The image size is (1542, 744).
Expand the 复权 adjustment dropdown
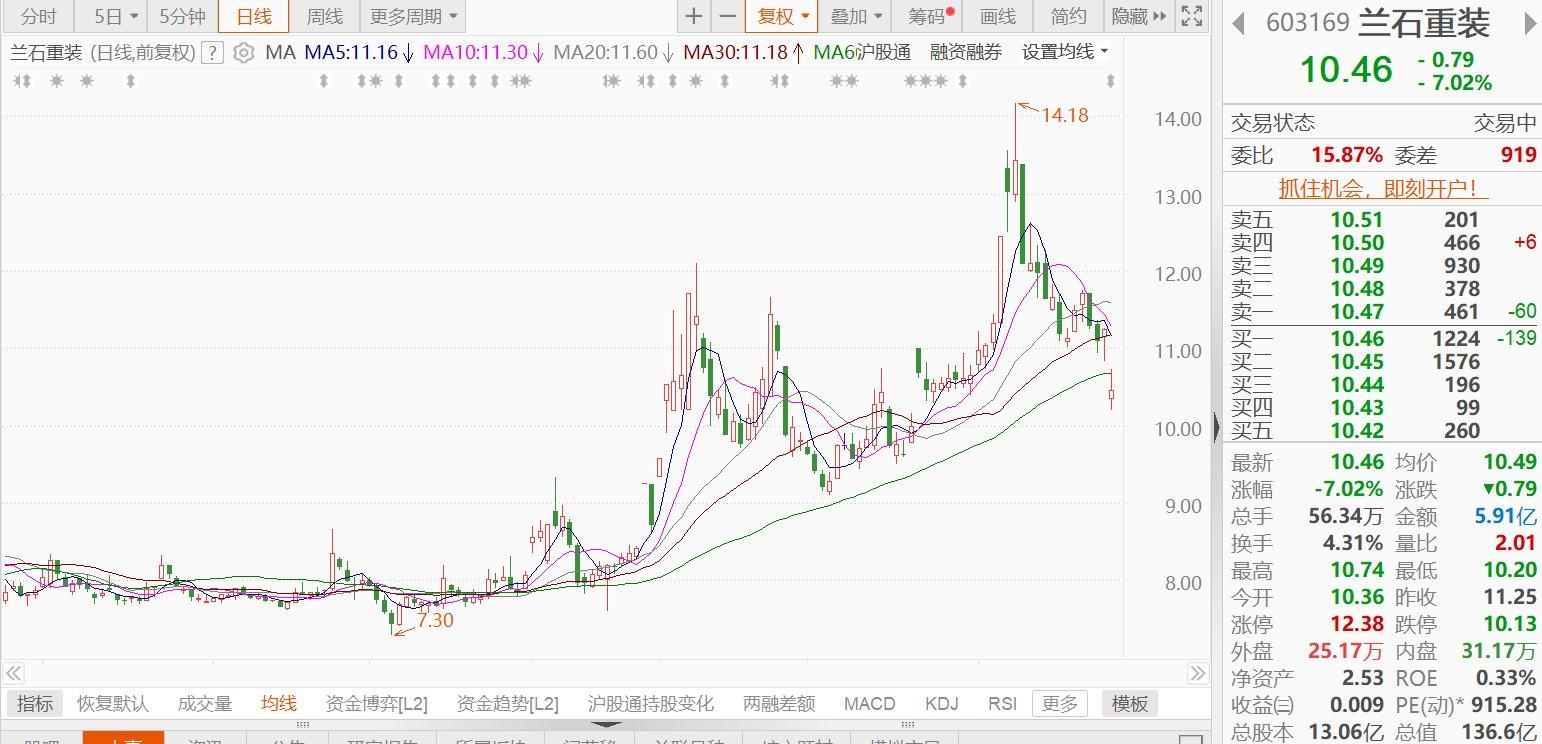click(781, 17)
